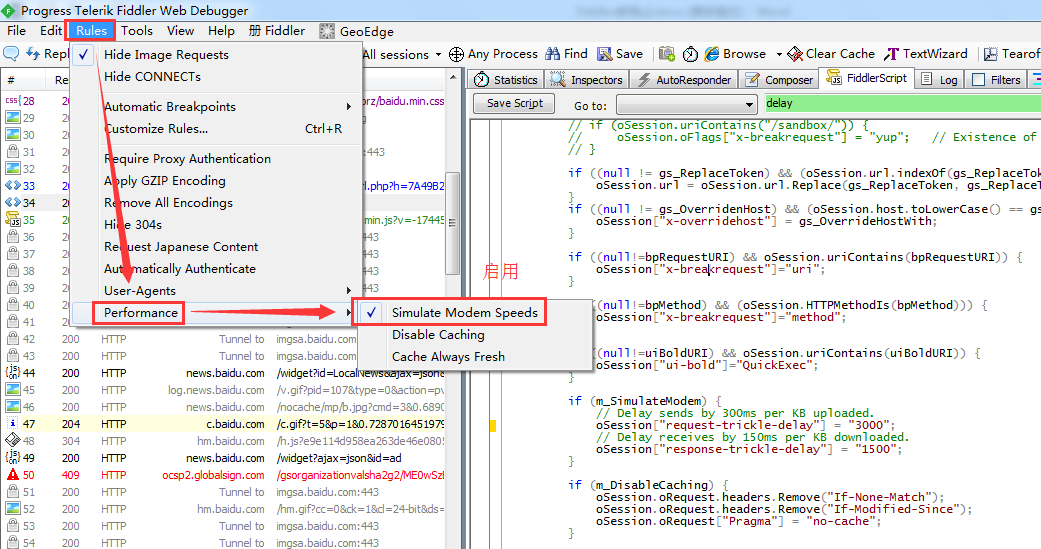The height and width of the screenshot is (549, 1041).
Task: Click the lock icon on session 51
Action: [13, 492]
